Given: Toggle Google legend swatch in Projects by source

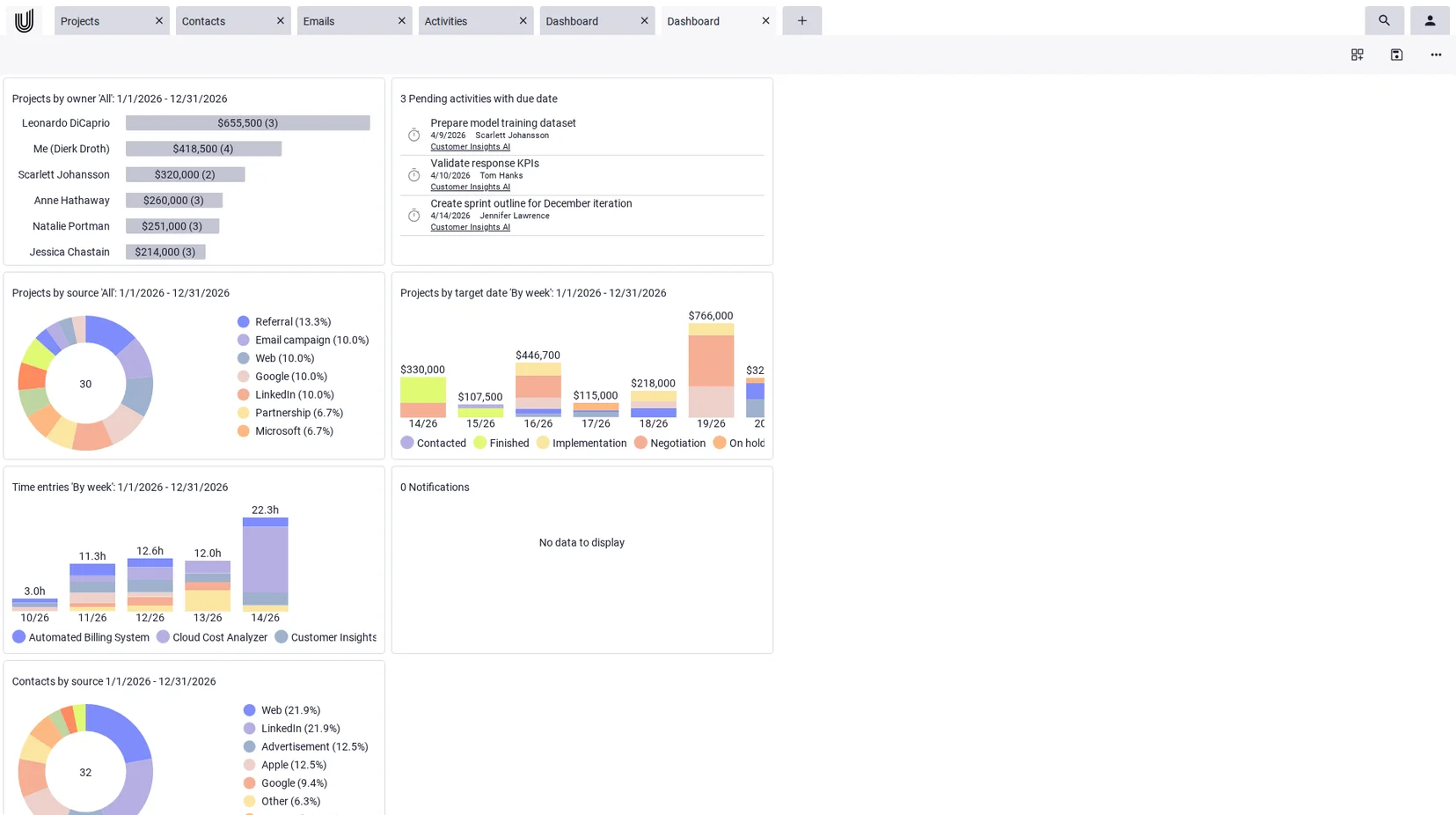Looking at the screenshot, I should [x=244, y=377].
